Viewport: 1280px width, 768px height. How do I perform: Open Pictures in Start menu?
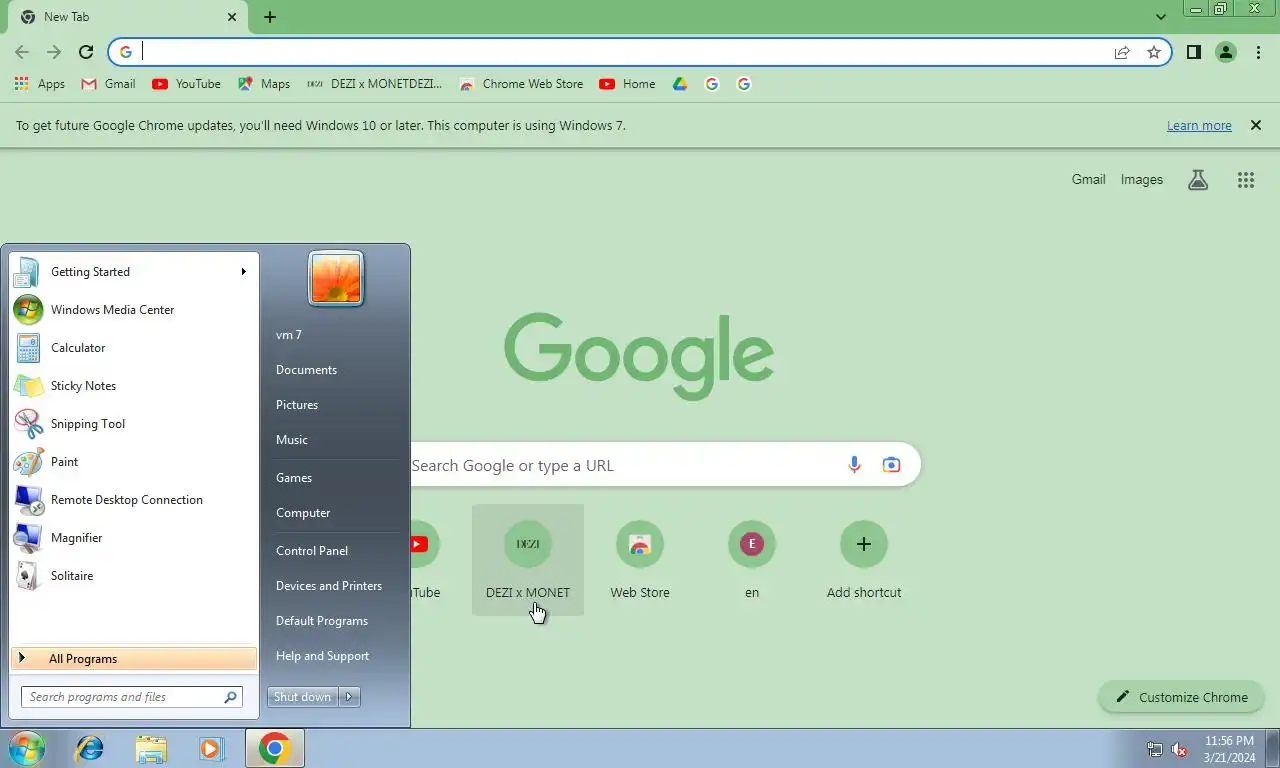coord(297,404)
